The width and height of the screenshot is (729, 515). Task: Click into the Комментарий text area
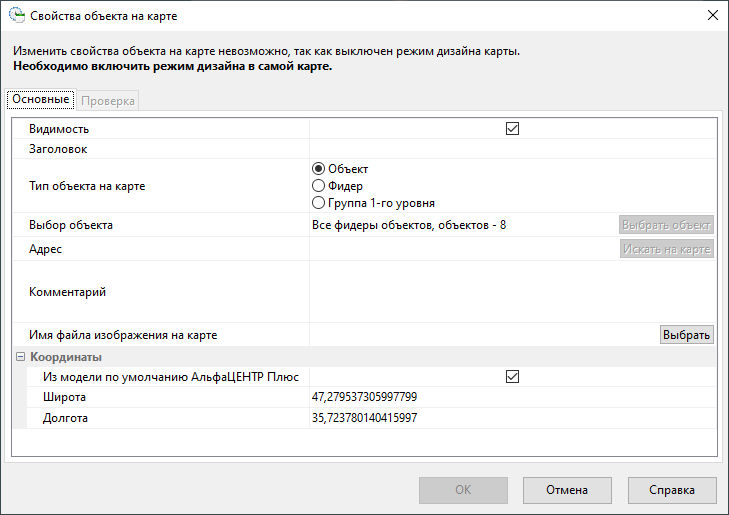click(512, 292)
